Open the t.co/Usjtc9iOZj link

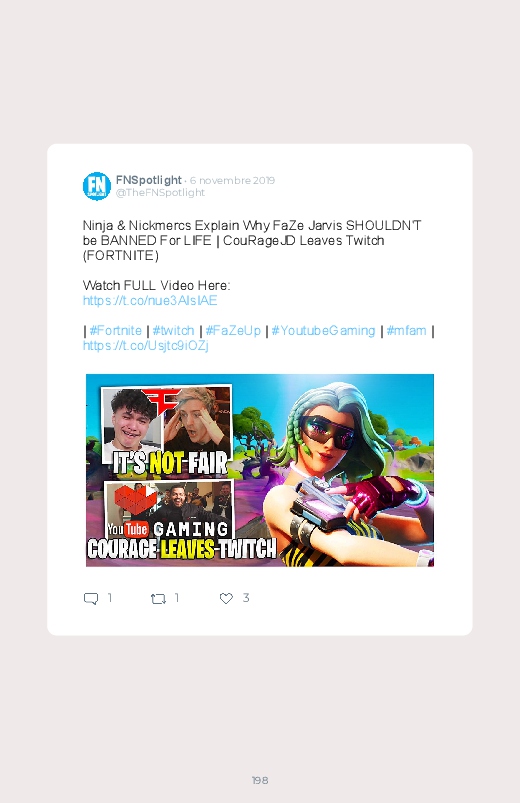(145, 346)
